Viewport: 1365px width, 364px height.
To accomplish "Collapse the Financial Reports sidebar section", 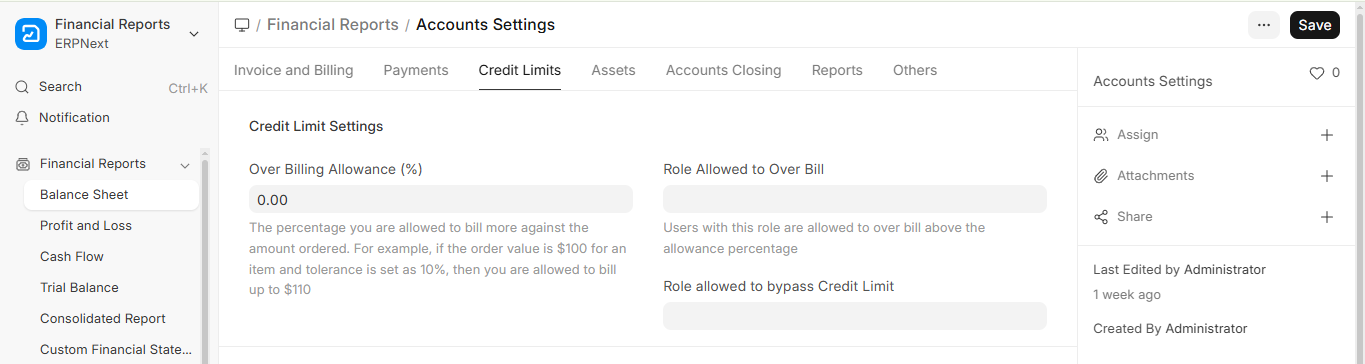I will point(185,165).
